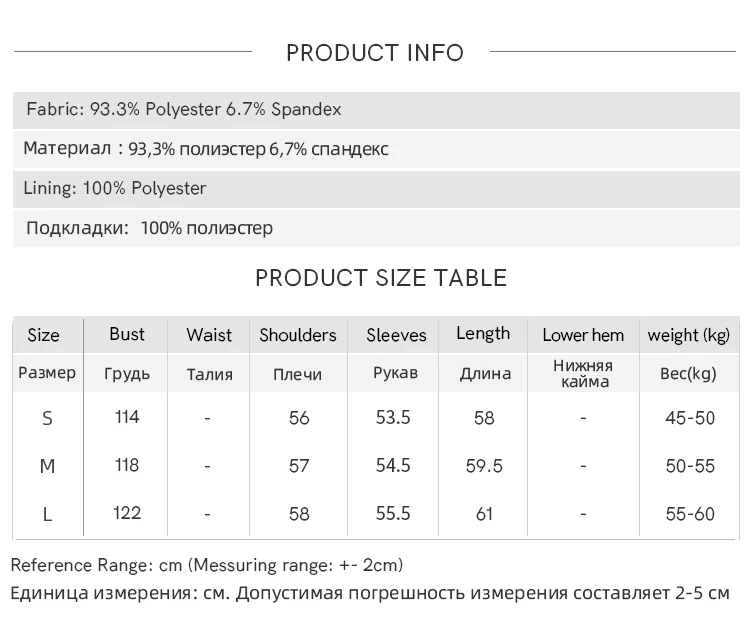The image size is (750, 630).
Task: Click the PRODUCT SIZE TABLE heading
Action: (x=381, y=278)
